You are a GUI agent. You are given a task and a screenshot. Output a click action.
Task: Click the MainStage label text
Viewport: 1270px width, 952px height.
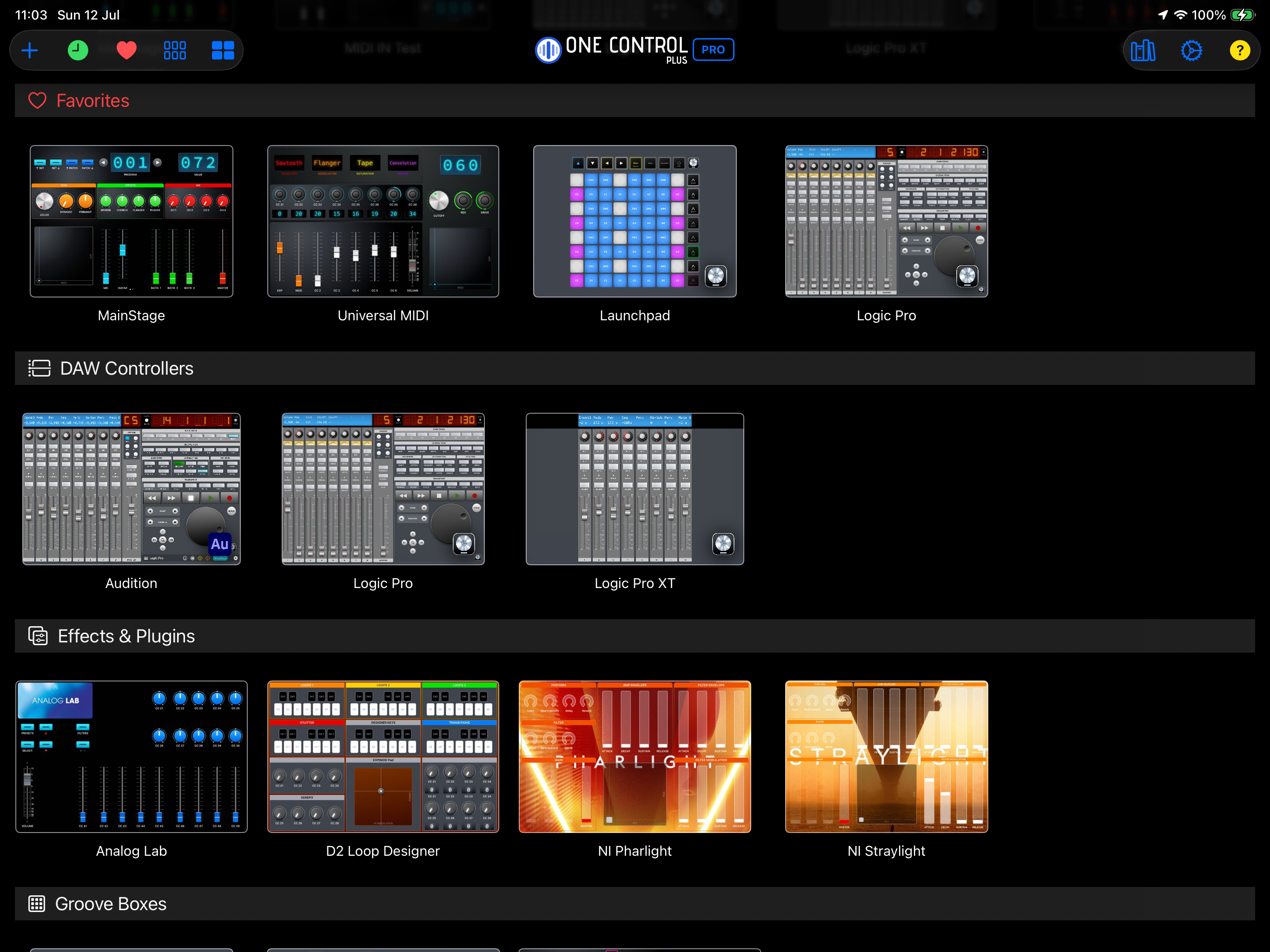pos(132,315)
